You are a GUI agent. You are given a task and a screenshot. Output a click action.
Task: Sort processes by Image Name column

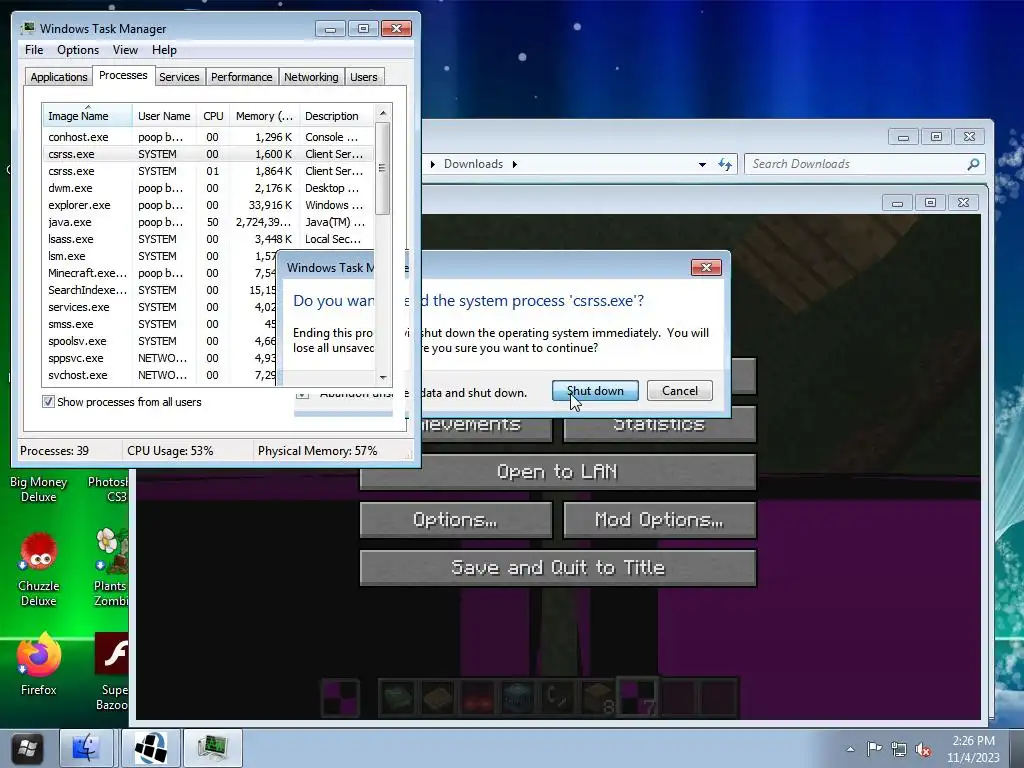(87, 116)
